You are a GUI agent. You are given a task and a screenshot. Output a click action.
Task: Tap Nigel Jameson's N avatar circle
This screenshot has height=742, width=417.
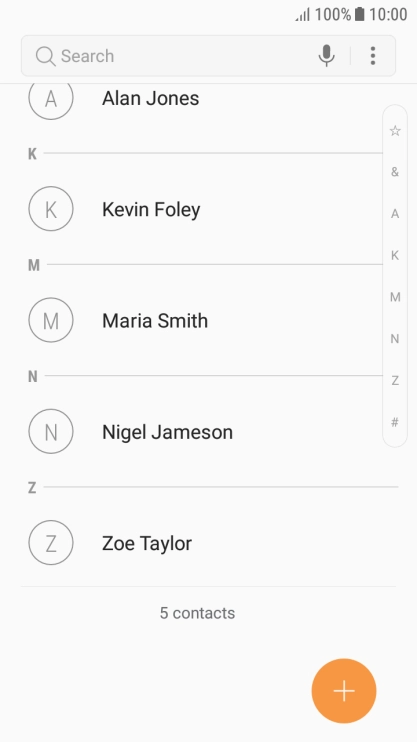[x=51, y=432]
